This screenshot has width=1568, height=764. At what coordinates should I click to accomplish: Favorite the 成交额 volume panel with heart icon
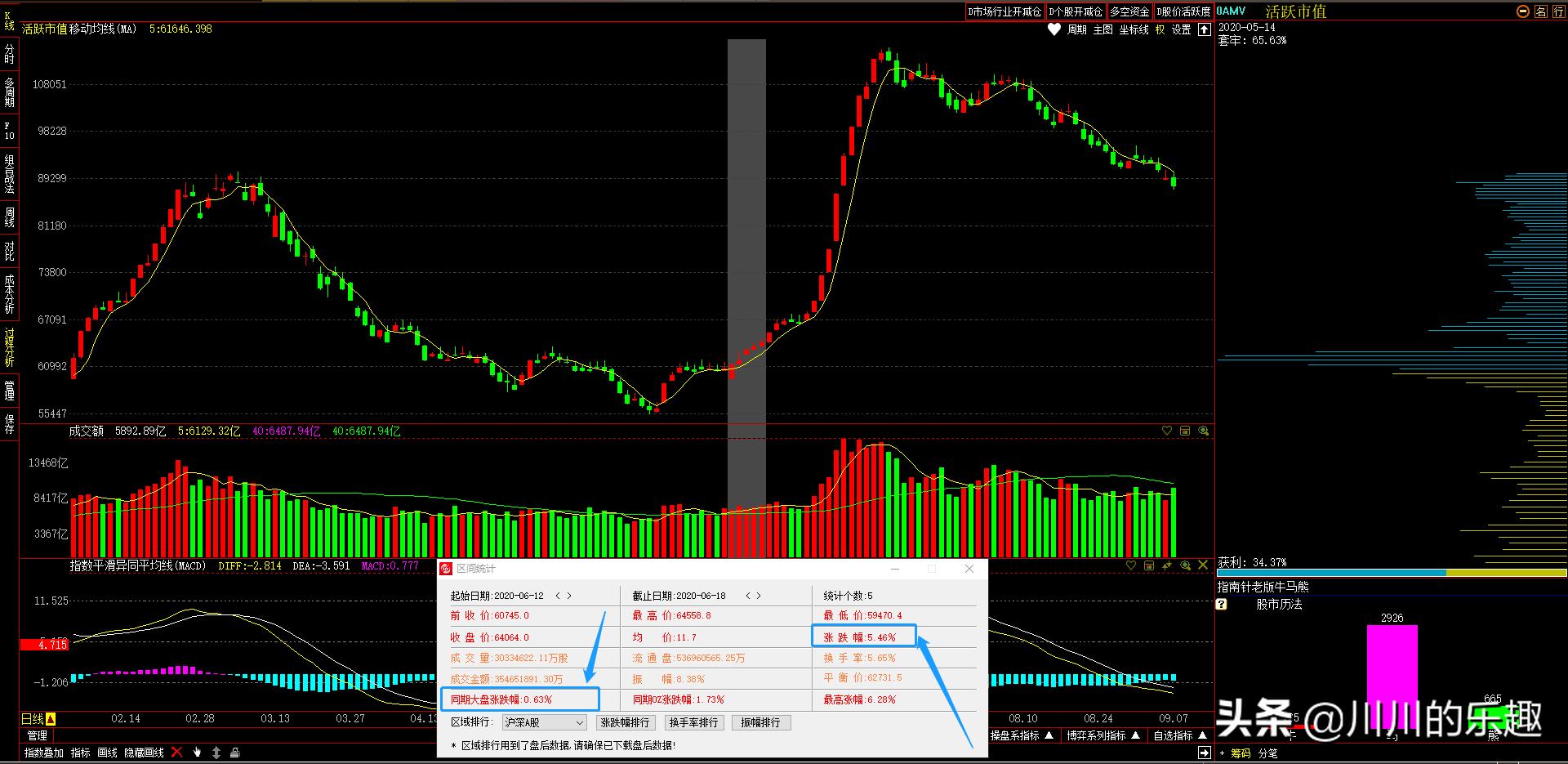coord(1167,431)
